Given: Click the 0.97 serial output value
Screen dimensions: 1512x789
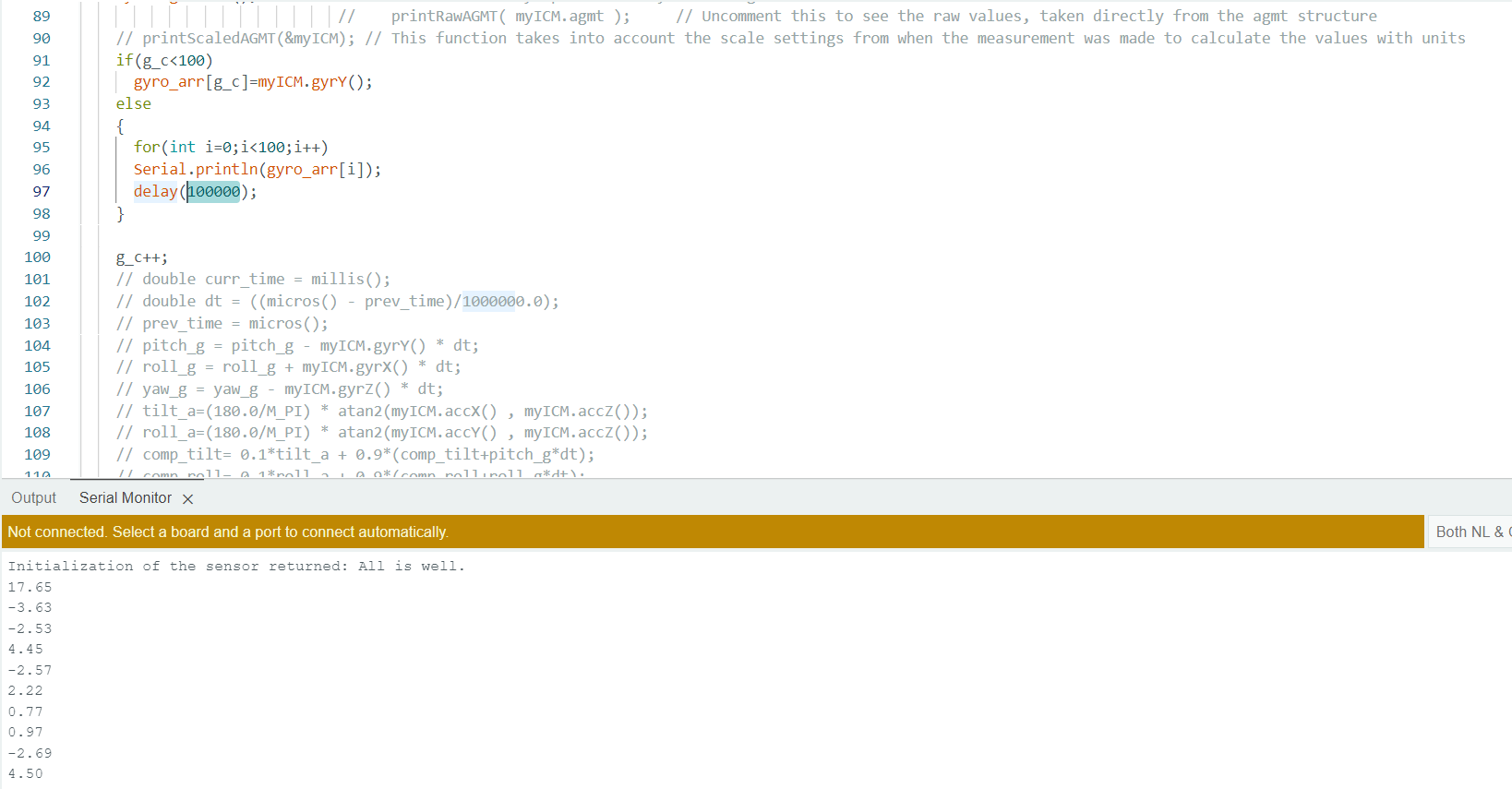Looking at the screenshot, I should coord(26,733).
